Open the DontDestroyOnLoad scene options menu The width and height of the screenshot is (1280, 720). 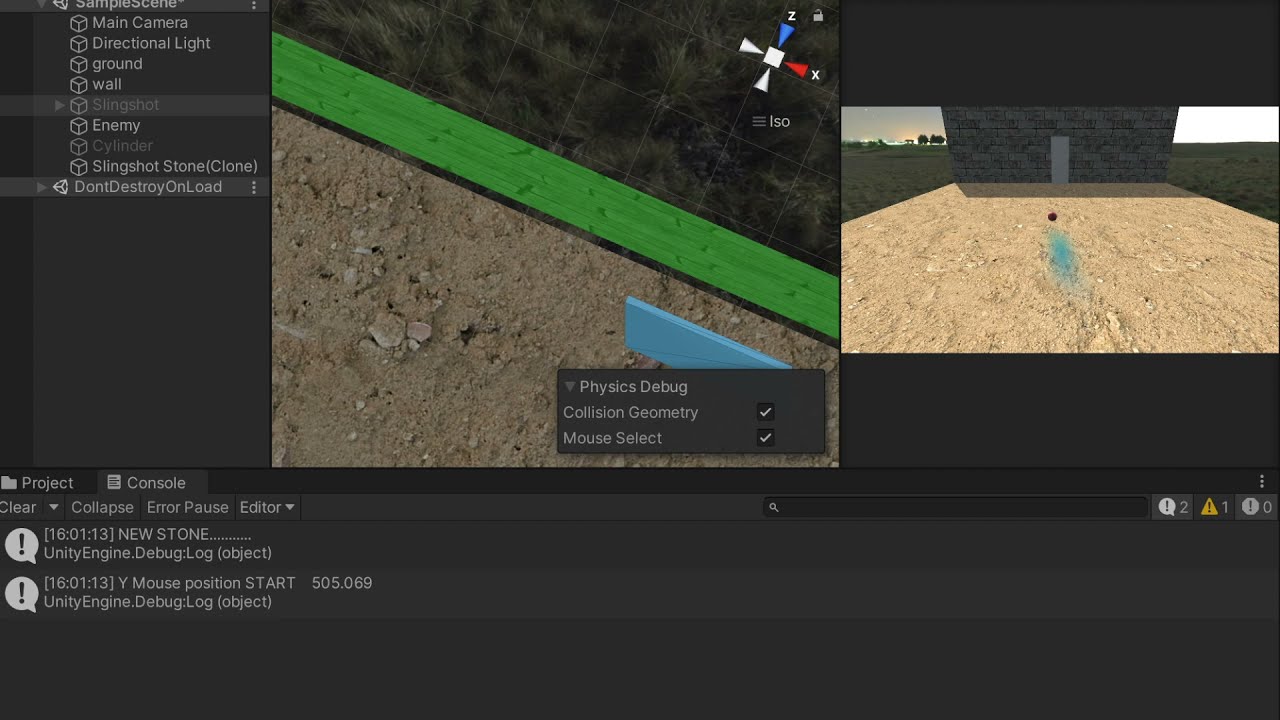pyautogui.click(x=254, y=187)
